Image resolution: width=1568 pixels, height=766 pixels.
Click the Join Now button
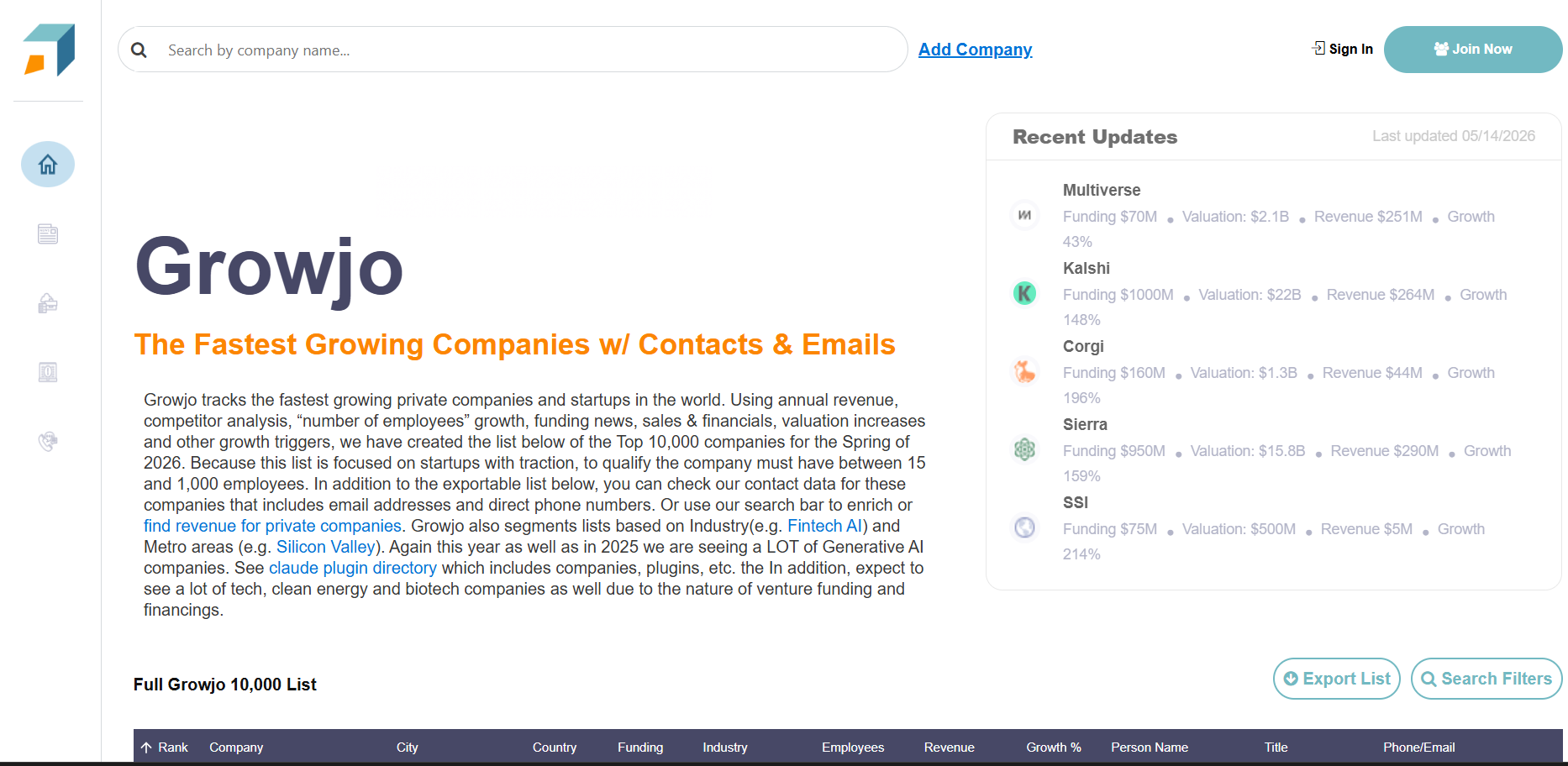tap(1473, 50)
